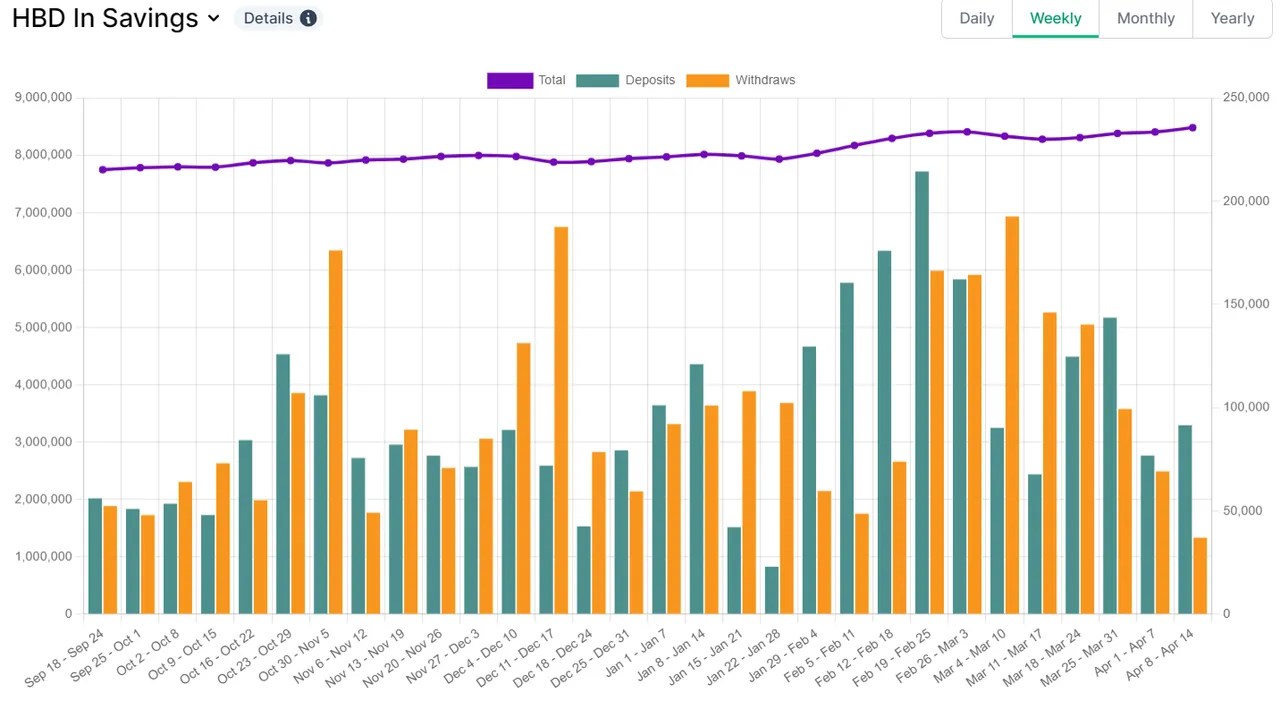Click the 'Apr 8 - Apr 14' axis label
The height and width of the screenshot is (703, 1280).
[1161, 656]
